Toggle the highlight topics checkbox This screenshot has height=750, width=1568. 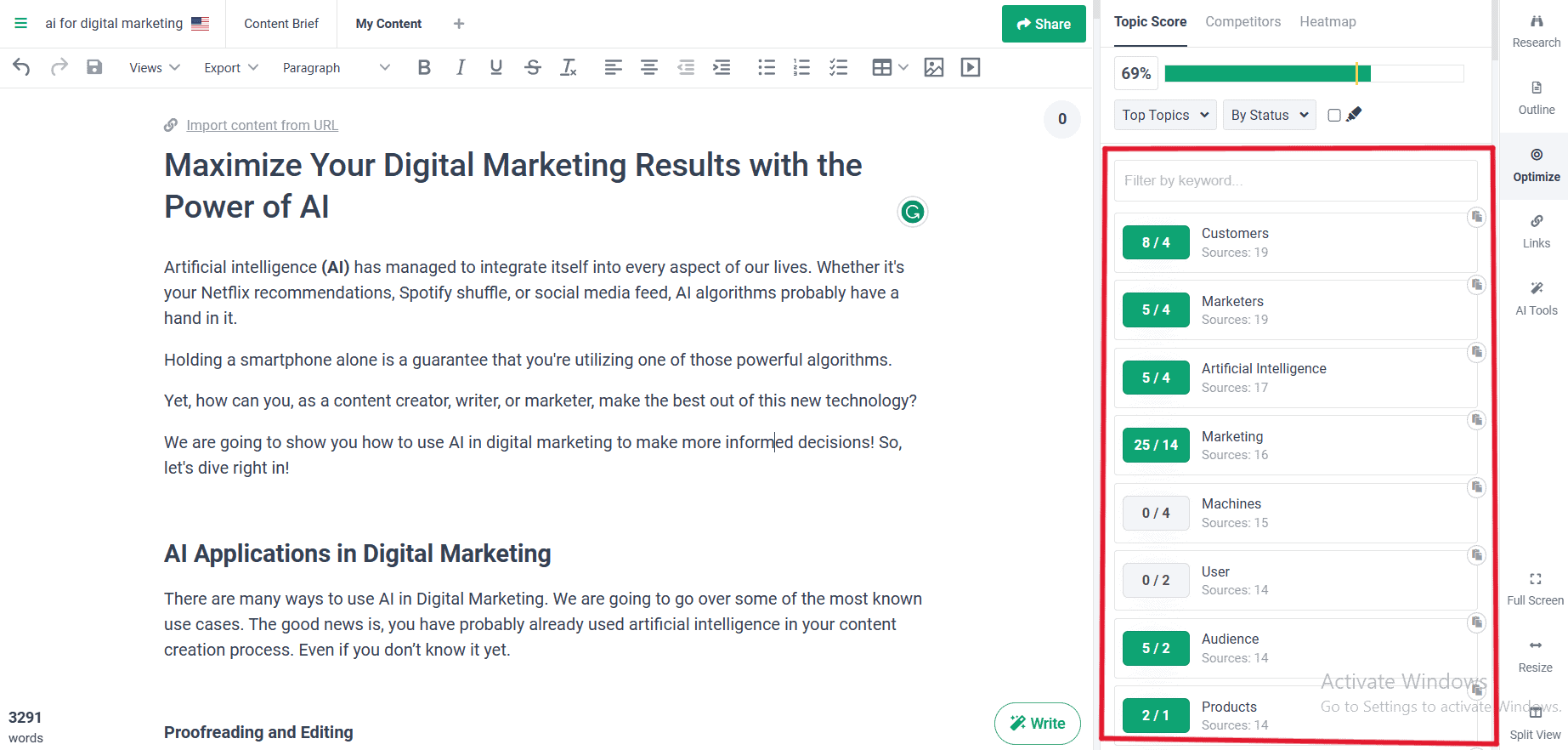pyautogui.click(x=1334, y=115)
